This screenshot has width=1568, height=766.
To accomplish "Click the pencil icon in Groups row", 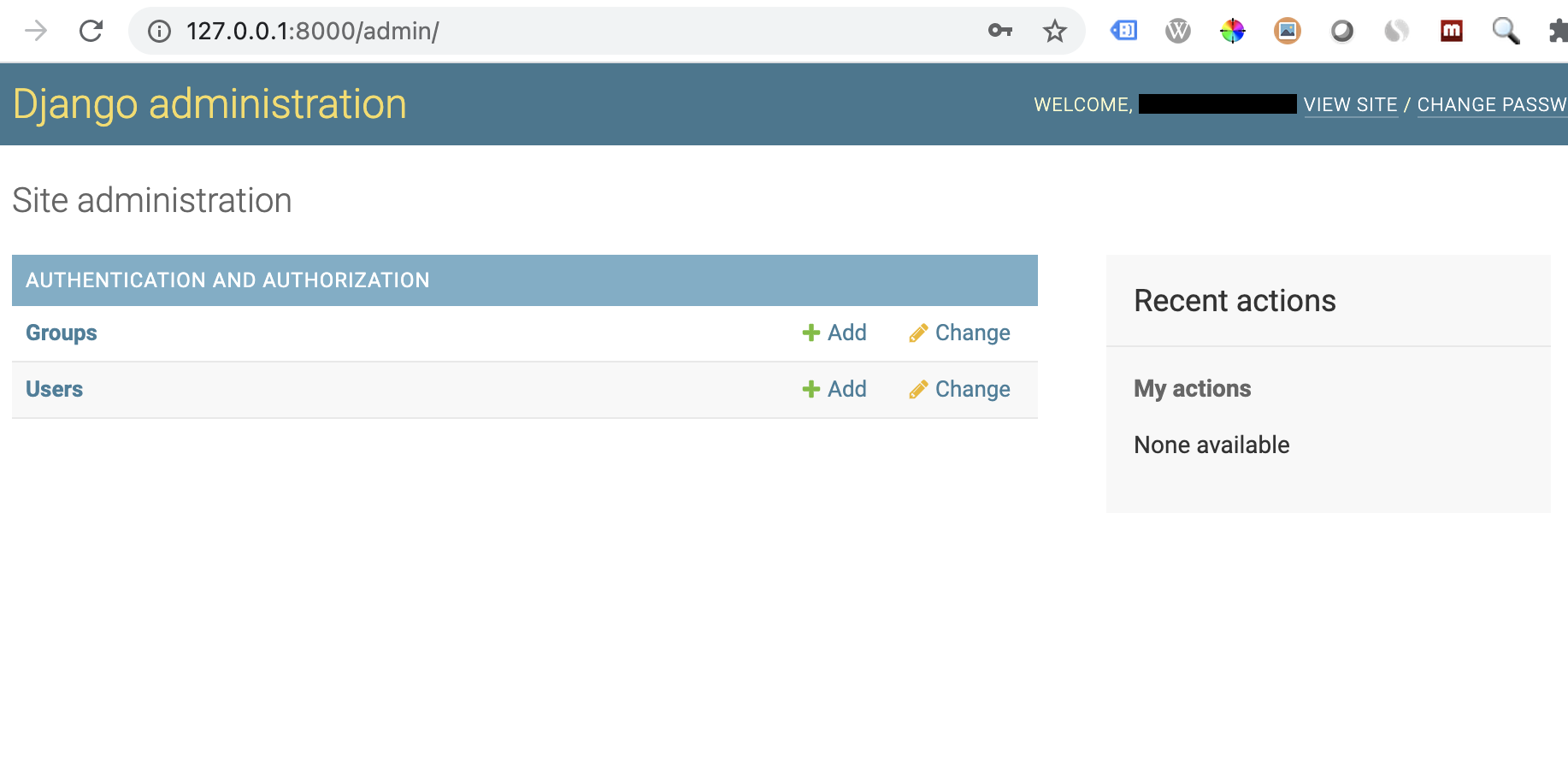I will pyautogui.click(x=918, y=333).
